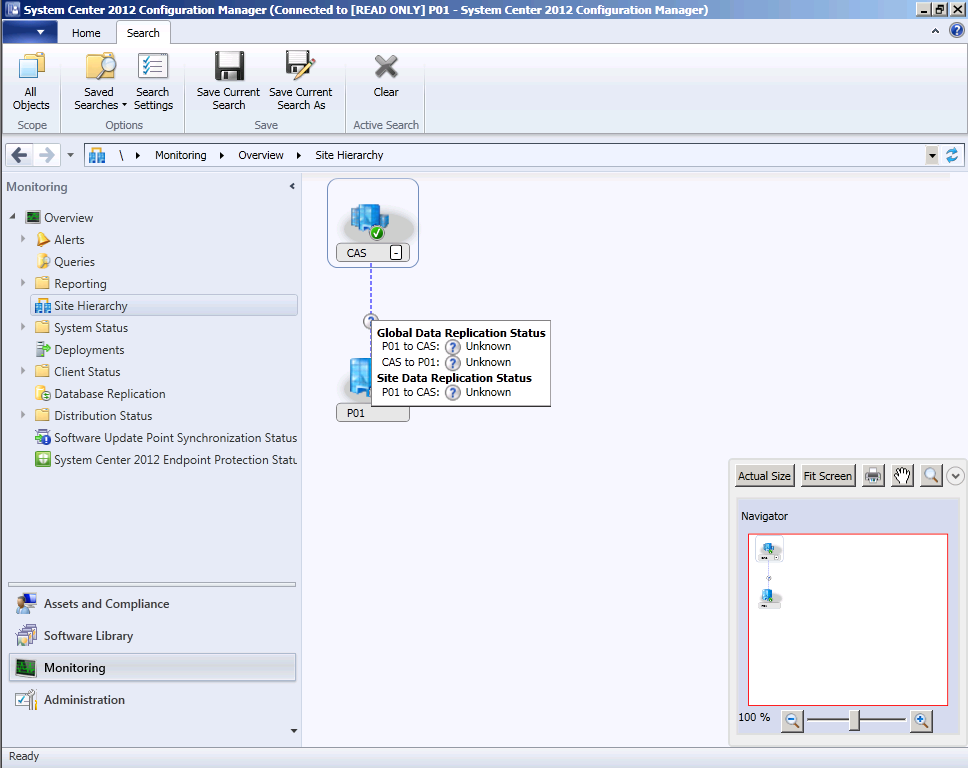This screenshot has width=968, height=768.
Task: Expand the Distribution Status node
Action: pyautogui.click(x=23, y=415)
